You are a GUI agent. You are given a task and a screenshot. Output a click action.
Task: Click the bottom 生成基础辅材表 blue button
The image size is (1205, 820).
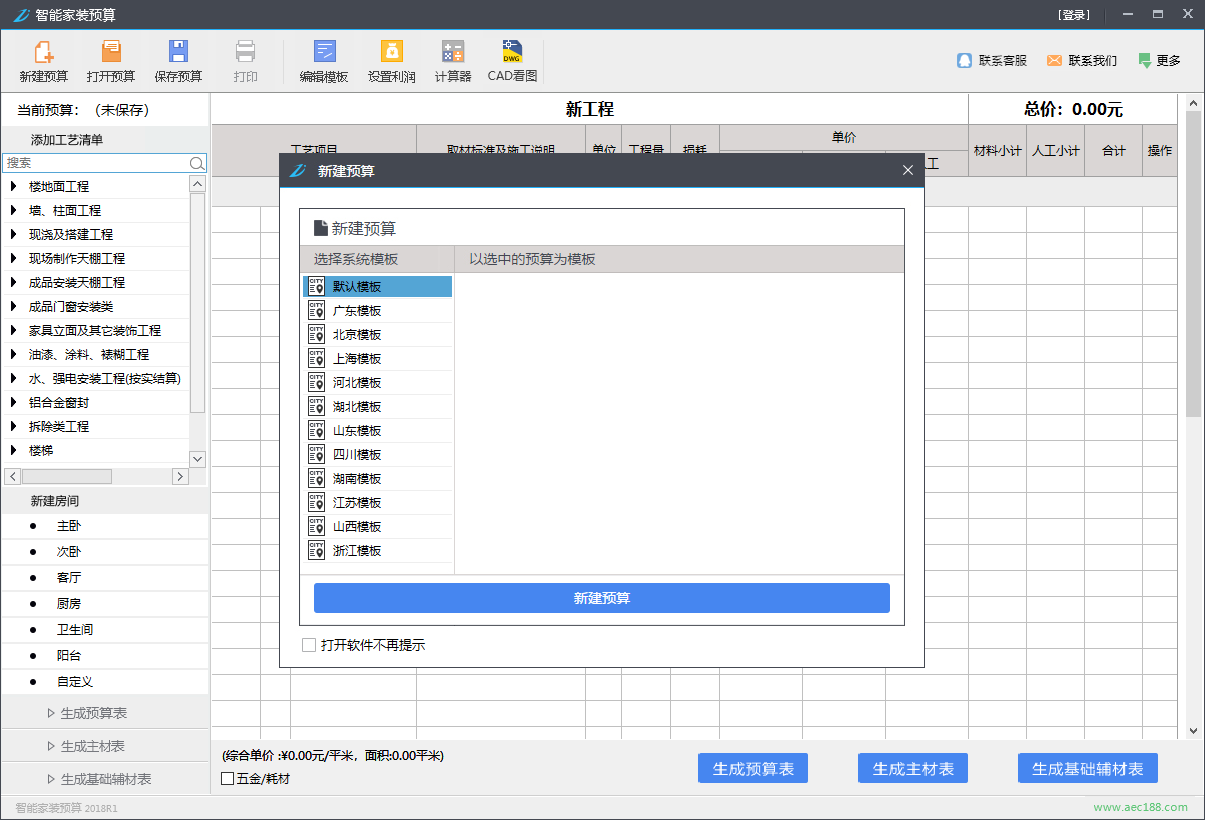pos(1088,768)
